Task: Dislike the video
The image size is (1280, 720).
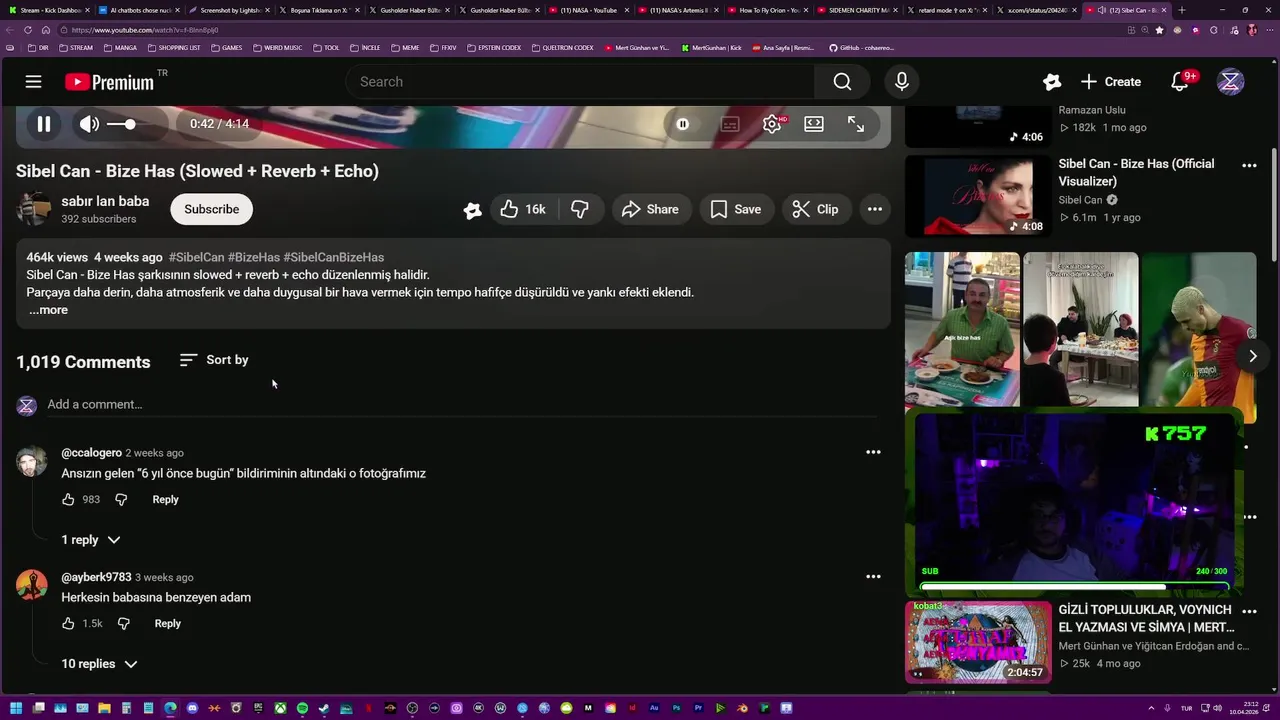Action: click(x=580, y=209)
